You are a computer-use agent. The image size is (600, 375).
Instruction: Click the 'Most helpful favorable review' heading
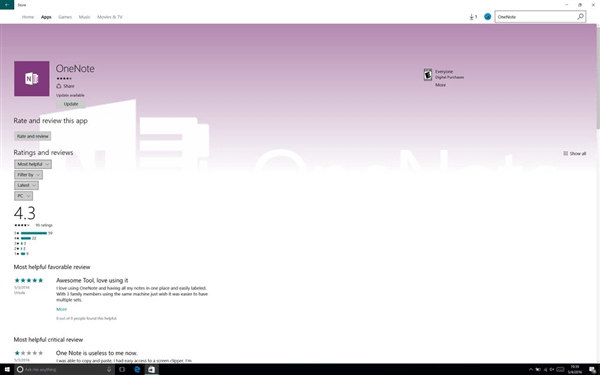[x=52, y=267]
